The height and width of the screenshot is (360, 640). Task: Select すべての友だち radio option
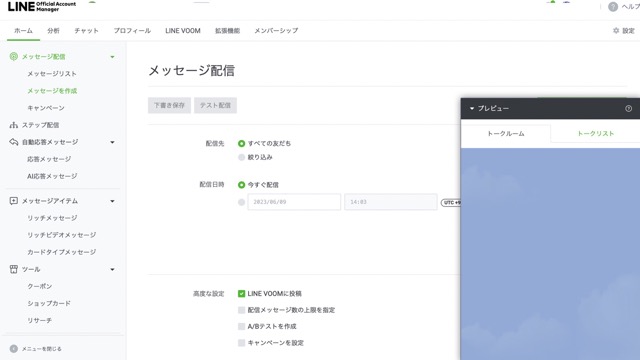coord(241,143)
